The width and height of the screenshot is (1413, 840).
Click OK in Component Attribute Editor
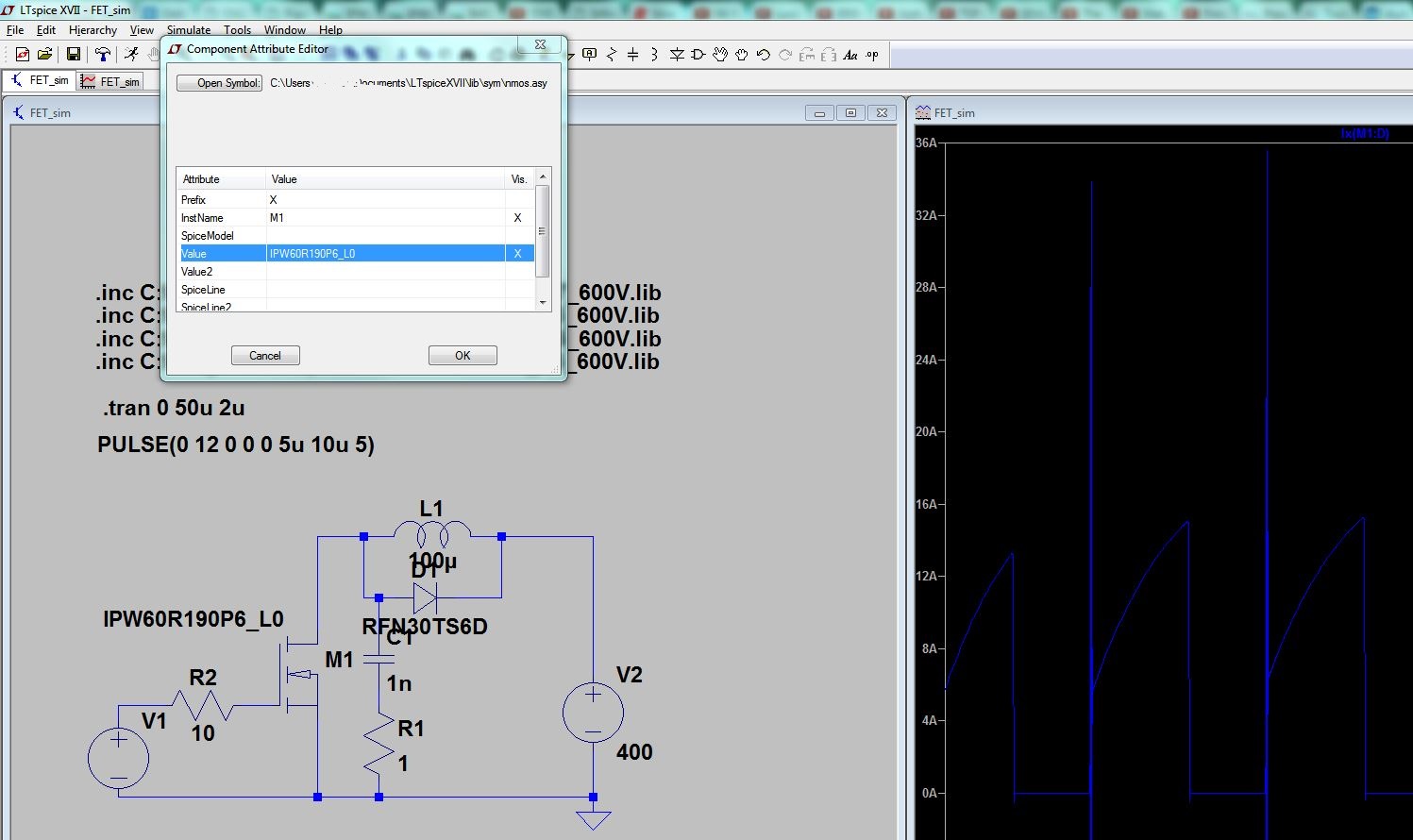tap(463, 356)
